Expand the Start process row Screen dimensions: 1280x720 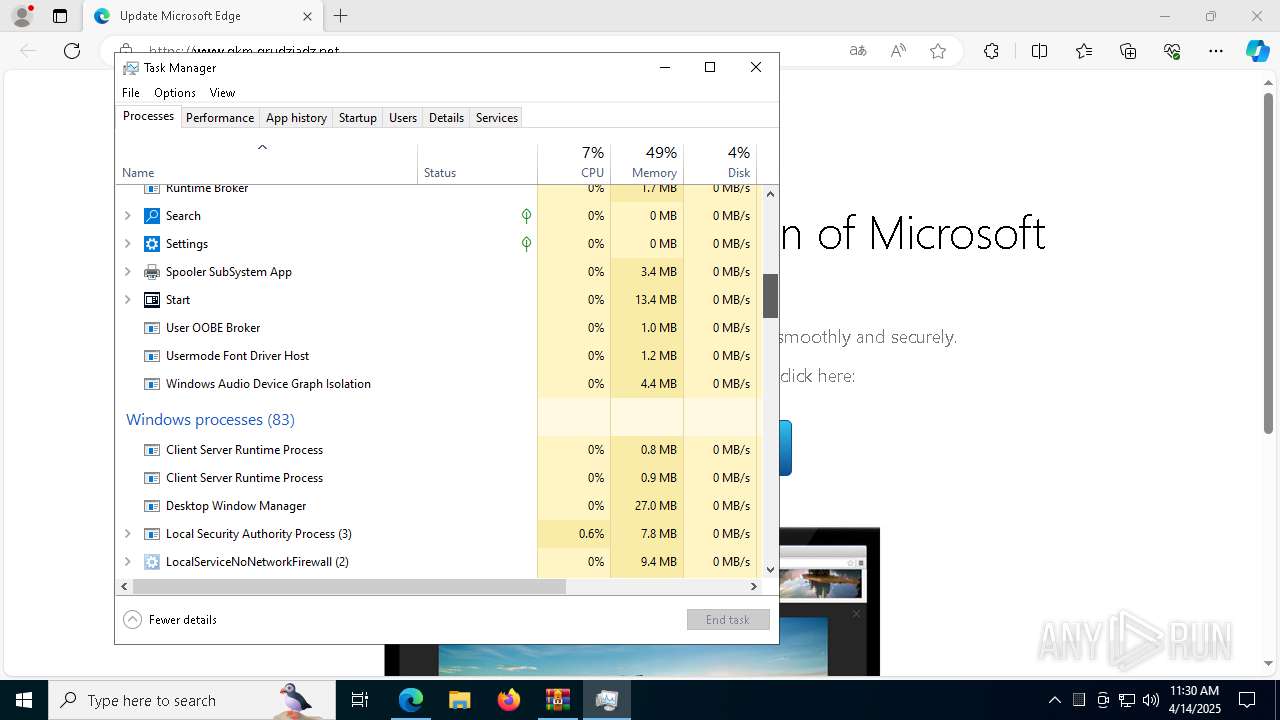point(127,300)
